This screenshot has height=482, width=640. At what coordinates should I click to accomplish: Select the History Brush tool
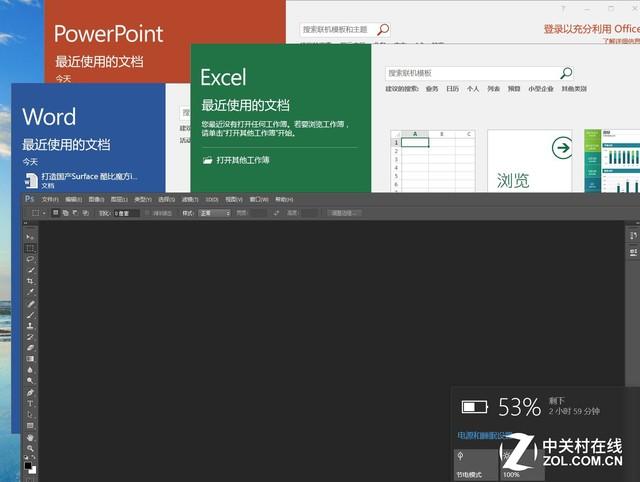[30, 337]
